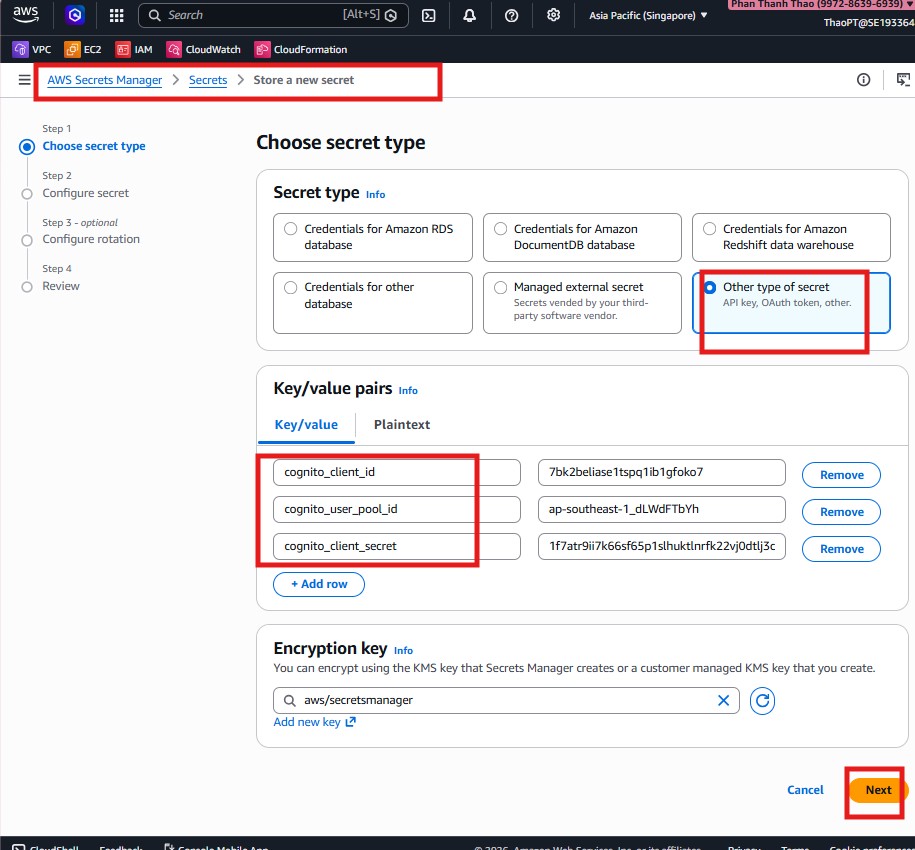Viewport: 915px width, 850px height.
Task: Click the AWS logo home icon
Action: [x=25, y=15]
